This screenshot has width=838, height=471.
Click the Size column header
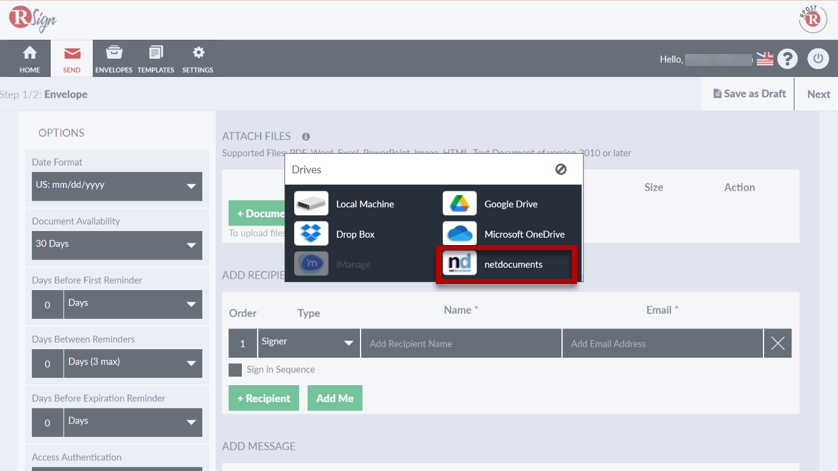pos(654,187)
